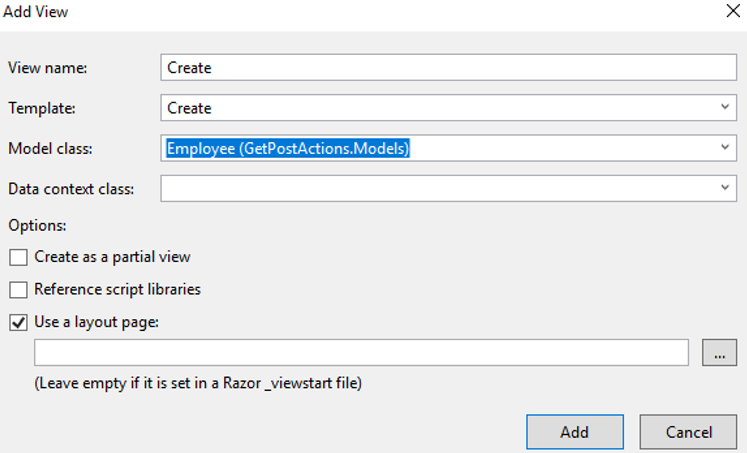Expand the Model class dropdown arrow

click(725, 148)
